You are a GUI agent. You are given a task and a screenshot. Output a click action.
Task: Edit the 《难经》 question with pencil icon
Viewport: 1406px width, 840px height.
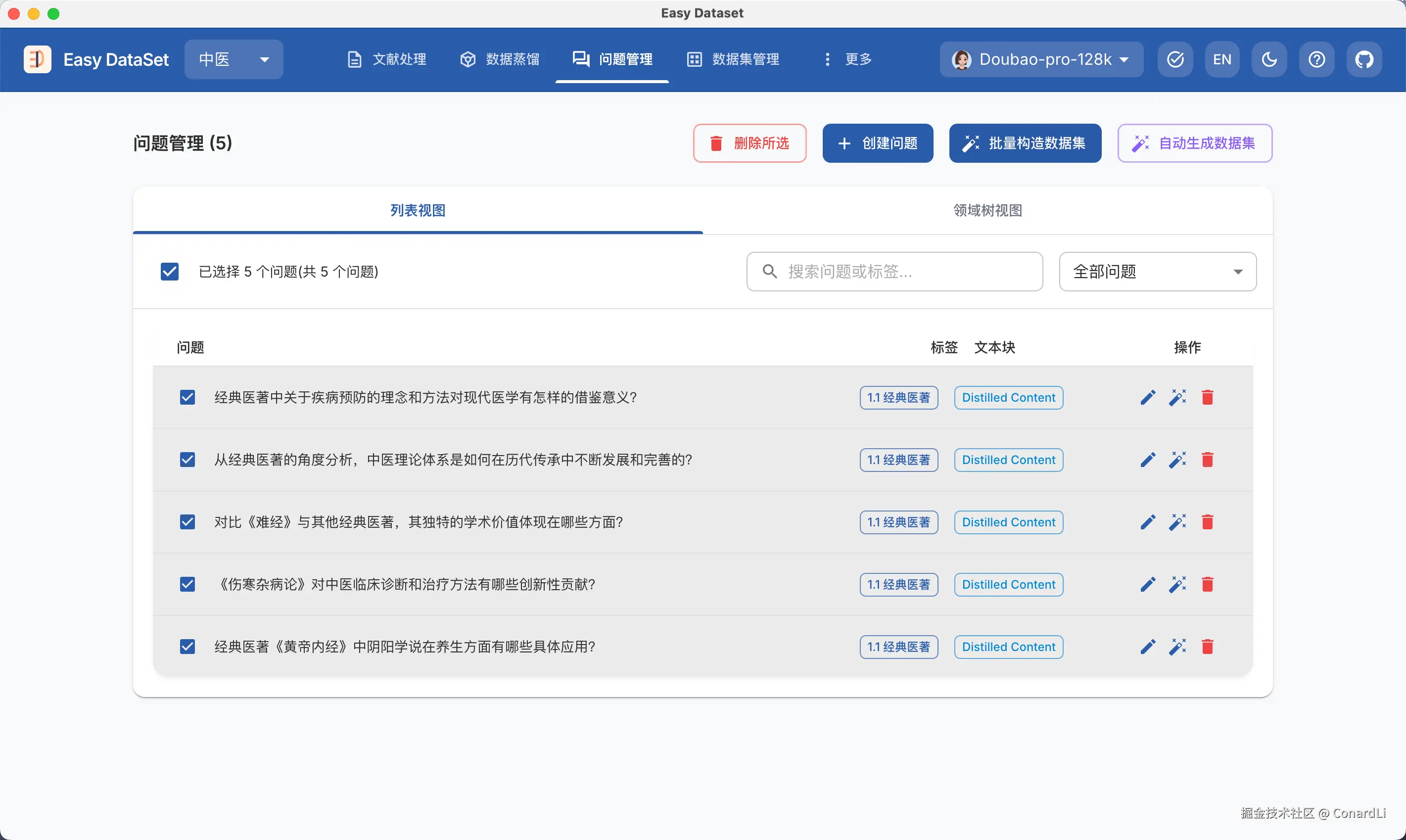[1147, 522]
